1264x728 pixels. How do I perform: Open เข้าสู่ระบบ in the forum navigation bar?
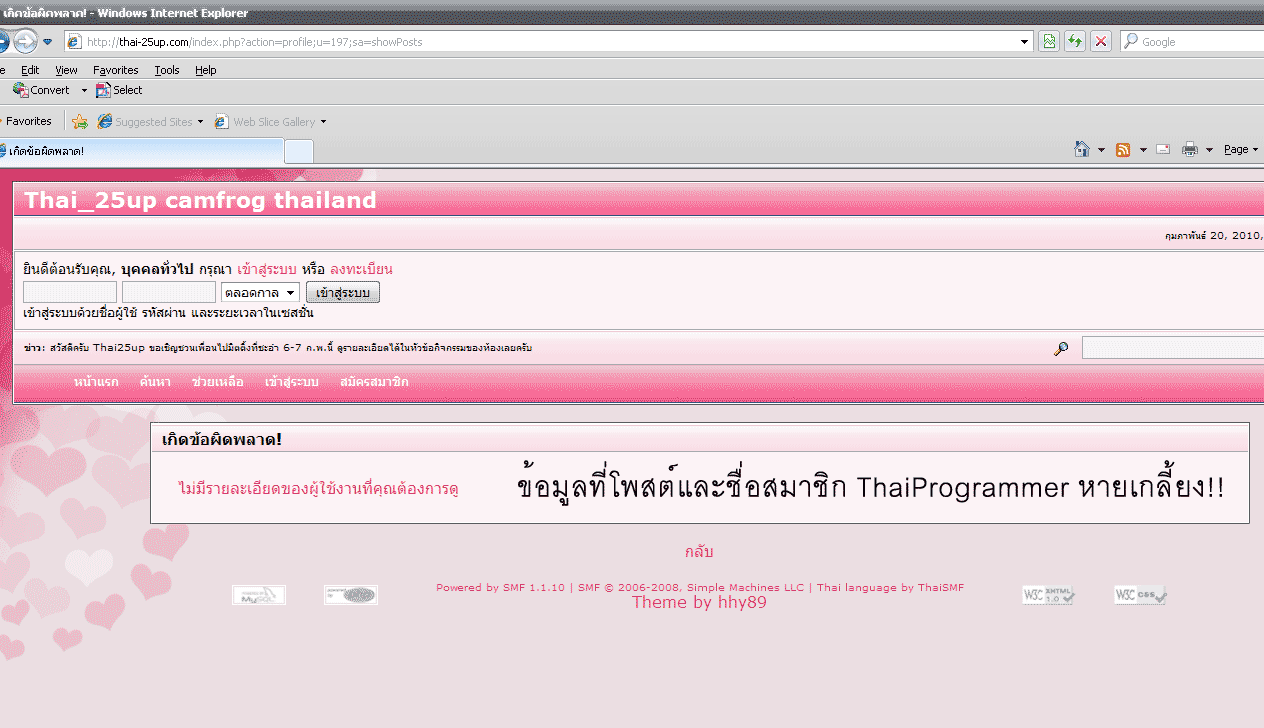pyautogui.click(x=292, y=382)
